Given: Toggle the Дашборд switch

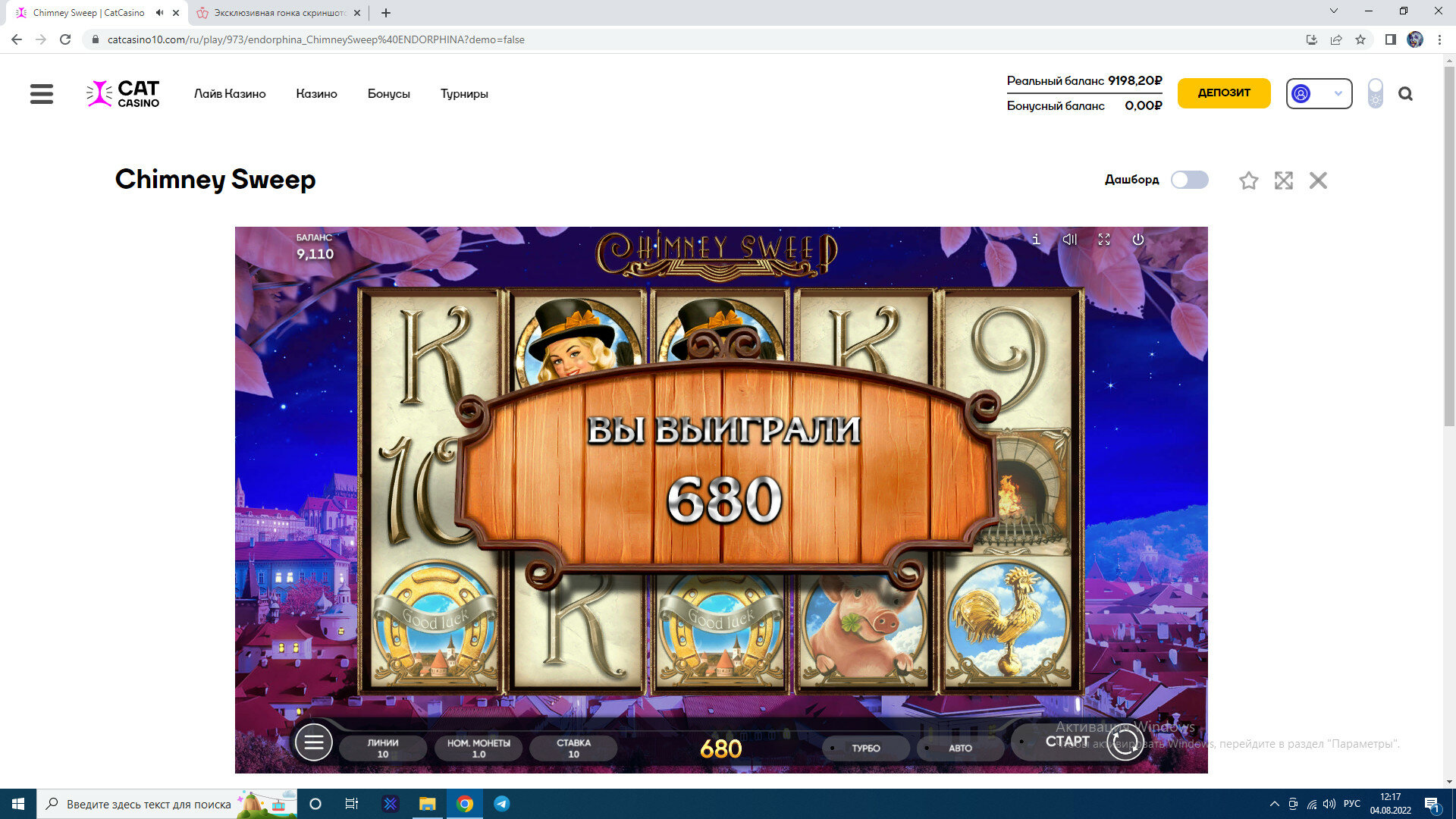Looking at the screenshot, I should [x=1189, y=180].
